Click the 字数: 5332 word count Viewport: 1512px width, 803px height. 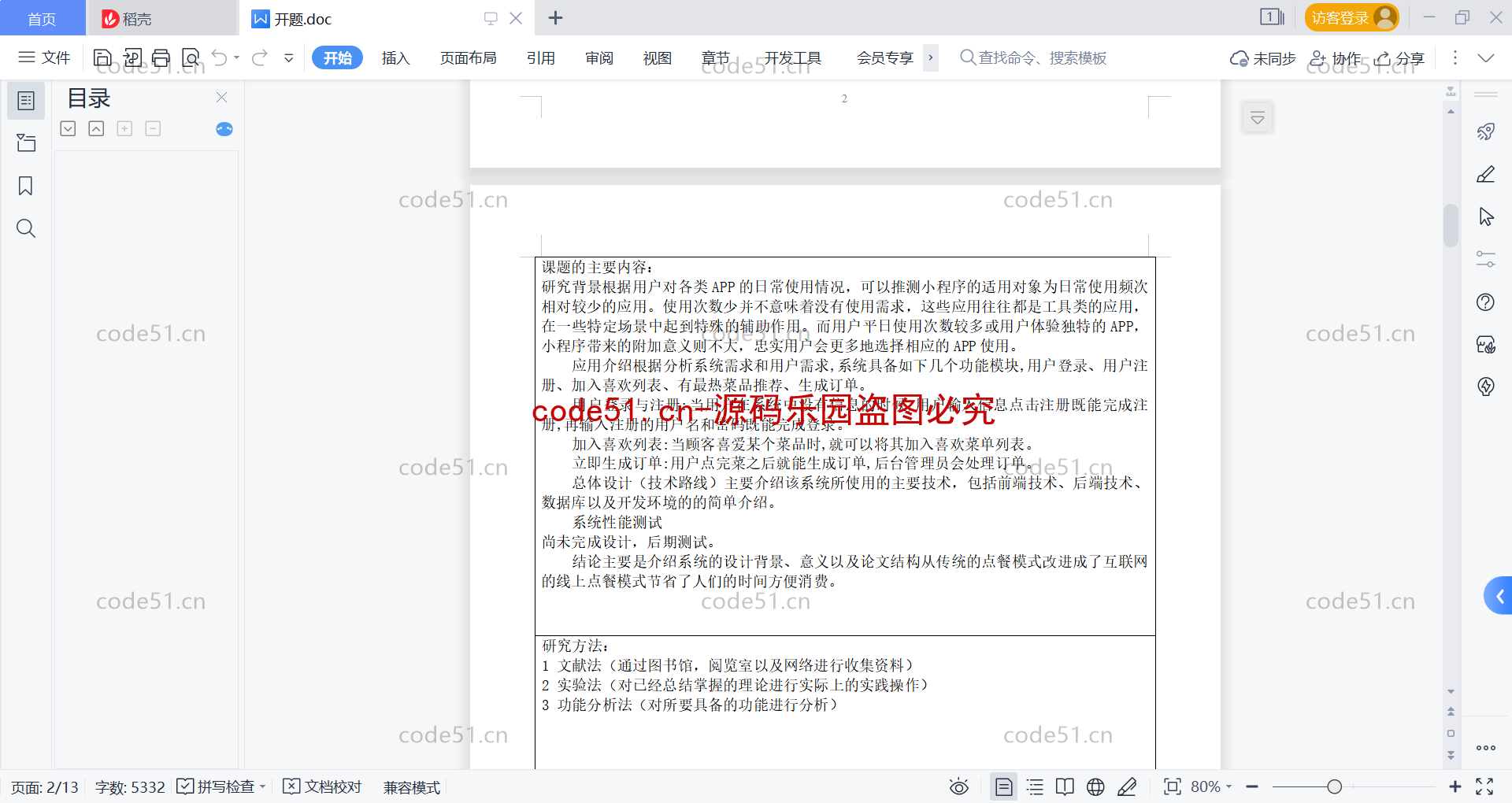pos(130,787)
